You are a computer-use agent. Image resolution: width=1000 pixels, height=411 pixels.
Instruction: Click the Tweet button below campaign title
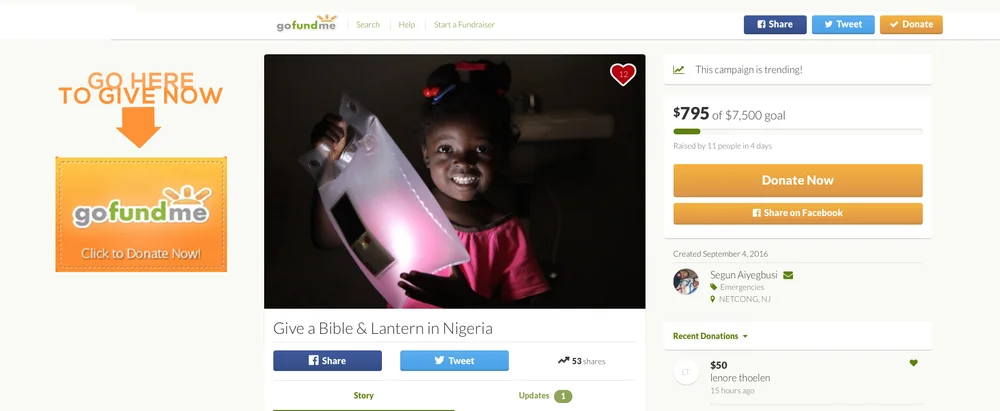point(455,361)
